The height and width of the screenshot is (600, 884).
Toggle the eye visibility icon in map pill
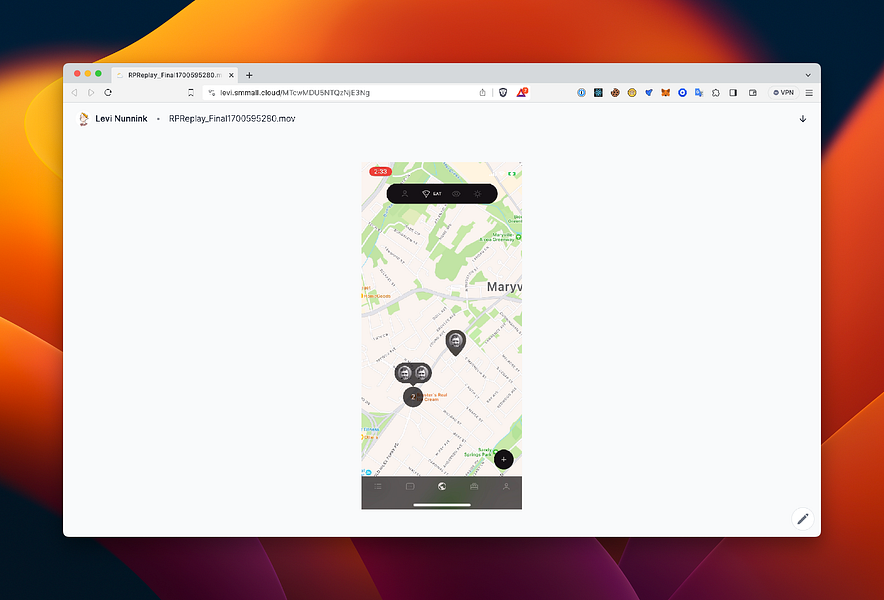coord(456,193)
